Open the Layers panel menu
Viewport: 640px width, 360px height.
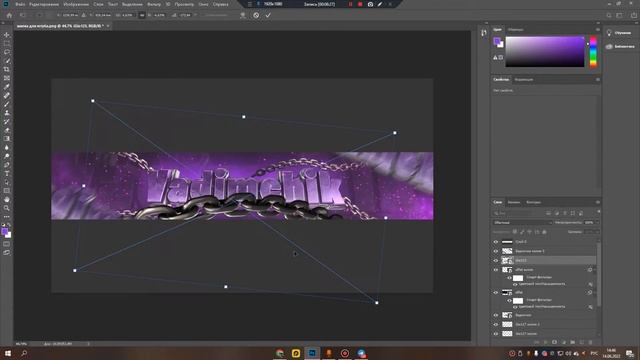click(598, 202)
